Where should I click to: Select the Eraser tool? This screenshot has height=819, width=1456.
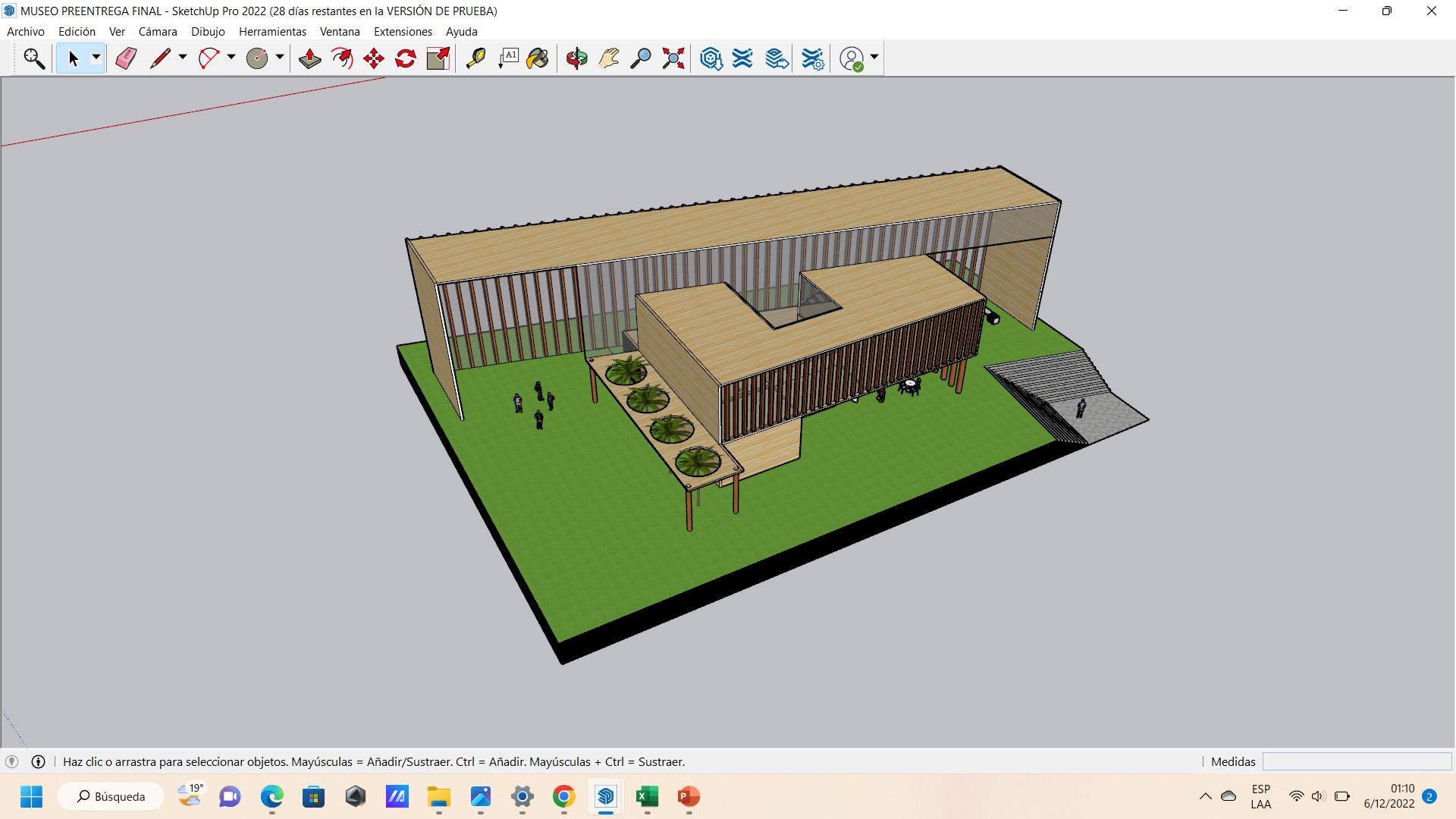tap(126, 58)
